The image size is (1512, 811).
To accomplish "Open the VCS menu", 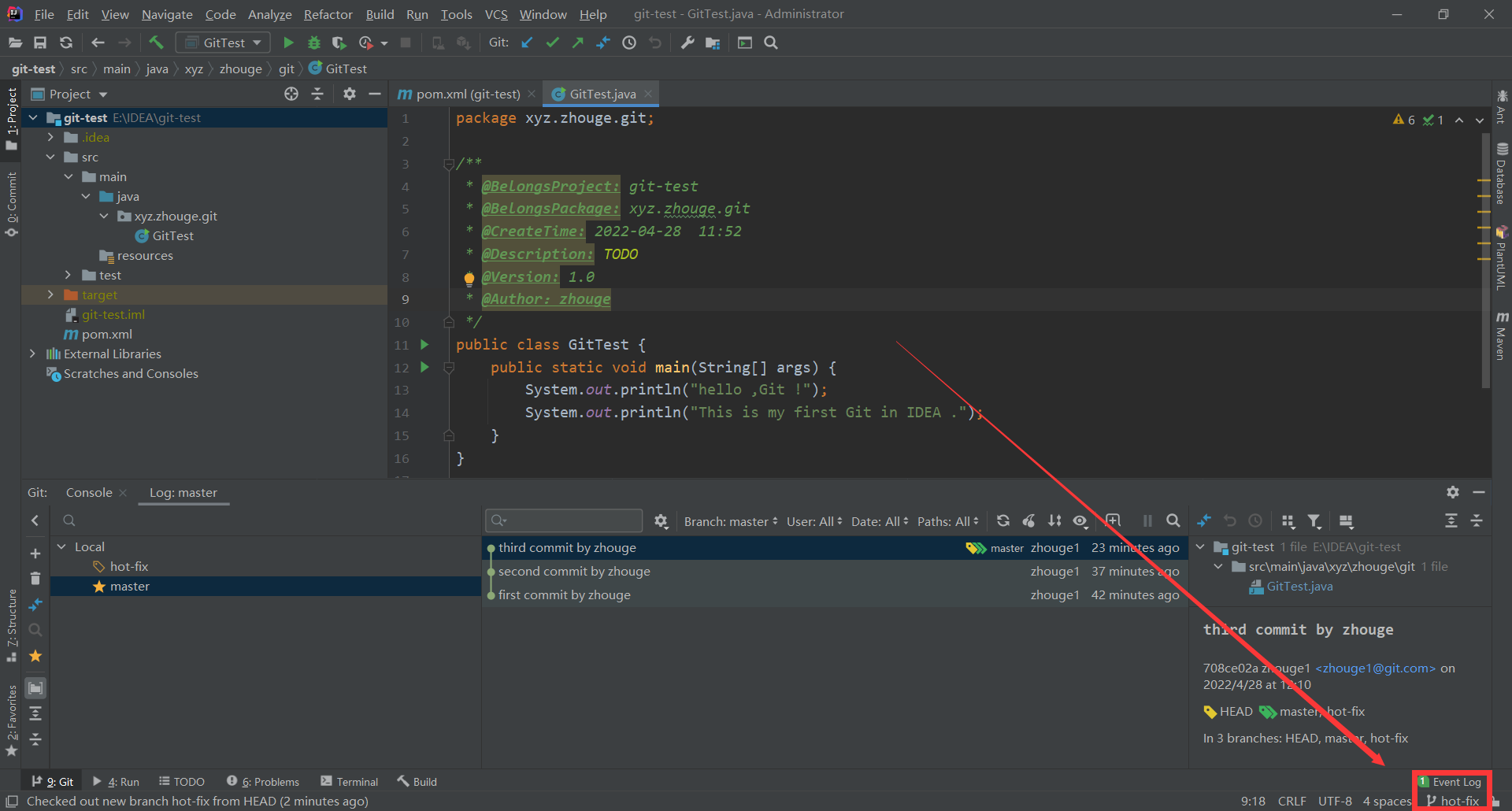I will [x=495, y=14].
